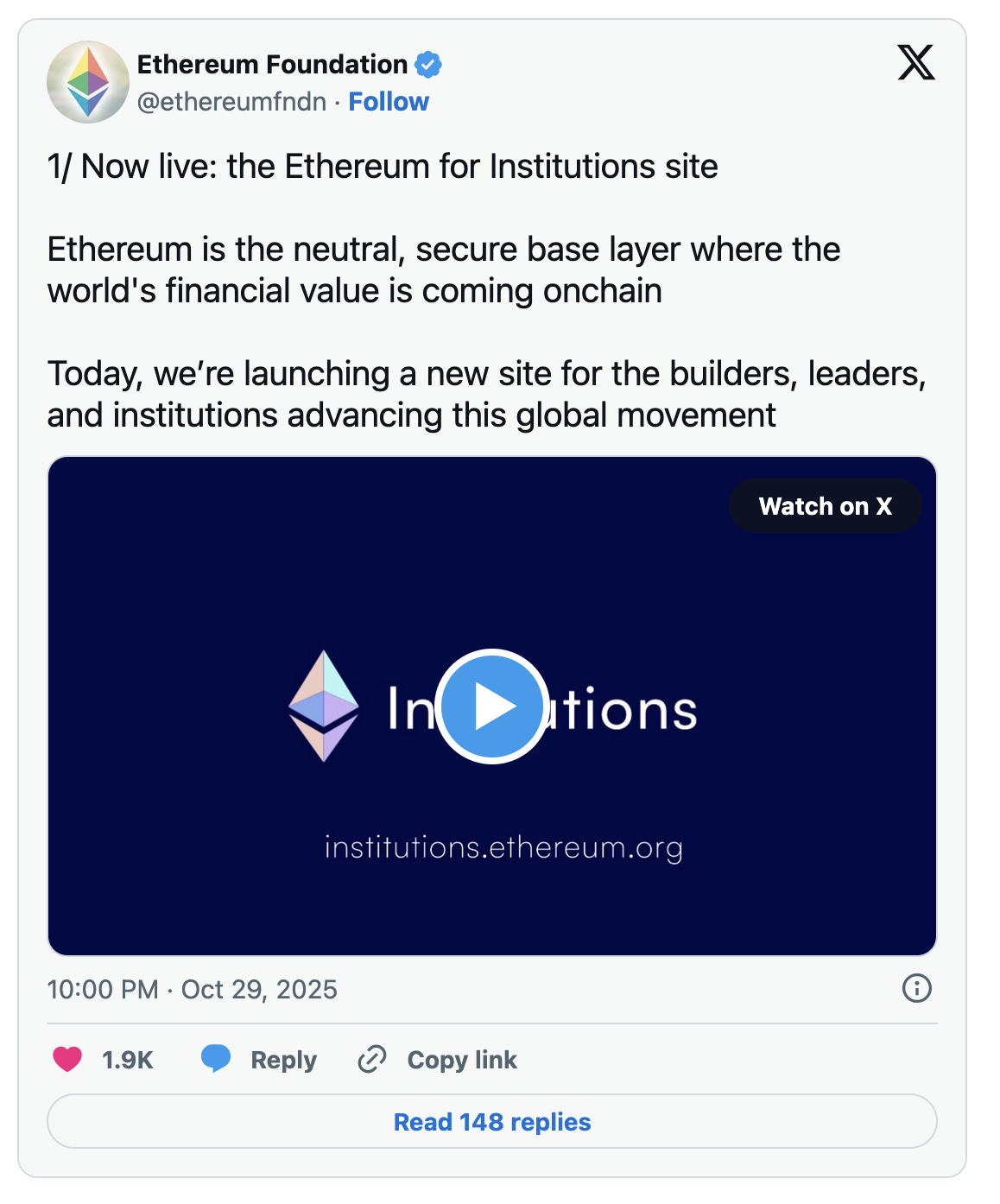Like the tweet with the heart icon
The image size is (1000, 1204).
point(67,1059)
